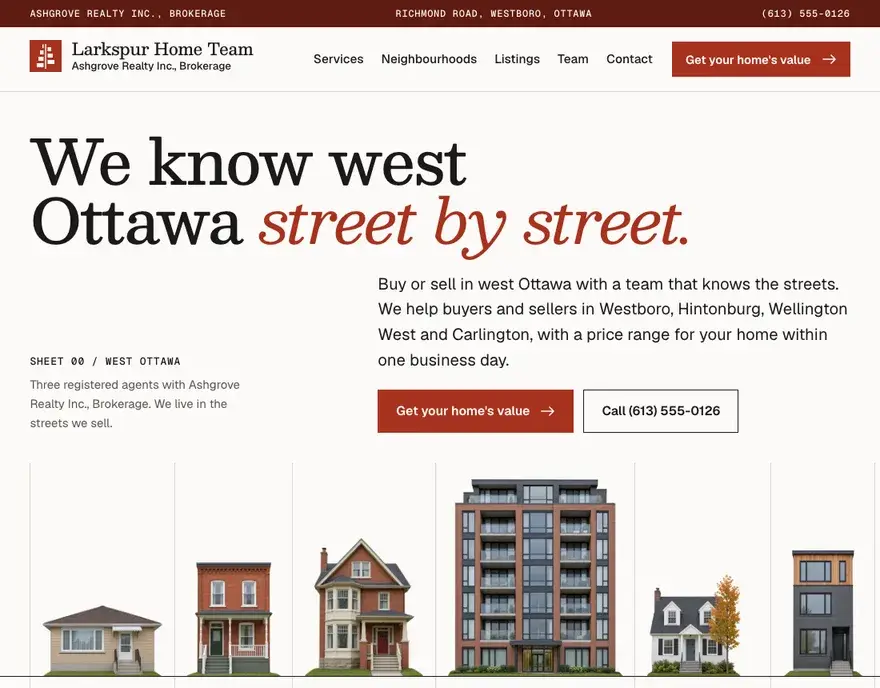880x688 pixels.
Task: Click hero Get your home's value button
Action: pyautogui.click(x=475, y=411)
